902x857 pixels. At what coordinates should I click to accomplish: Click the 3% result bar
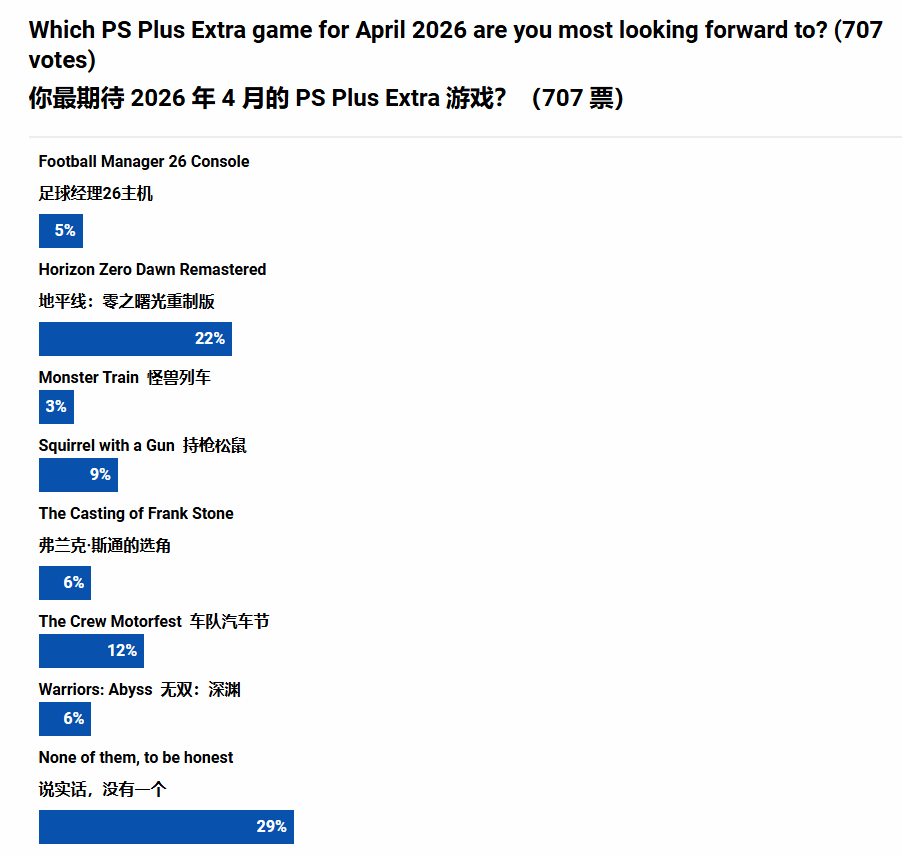coord(56,407)
